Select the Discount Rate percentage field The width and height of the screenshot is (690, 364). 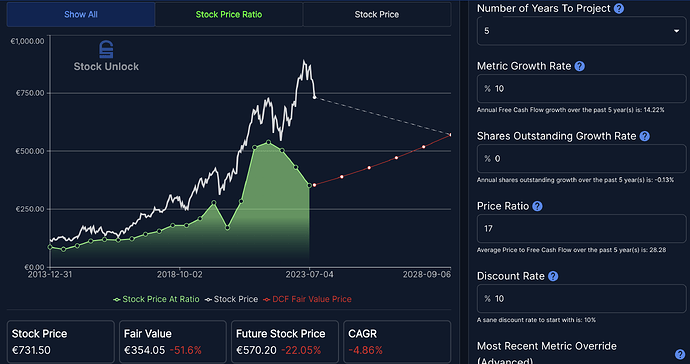pyautogui.click(x=581, y=298)
